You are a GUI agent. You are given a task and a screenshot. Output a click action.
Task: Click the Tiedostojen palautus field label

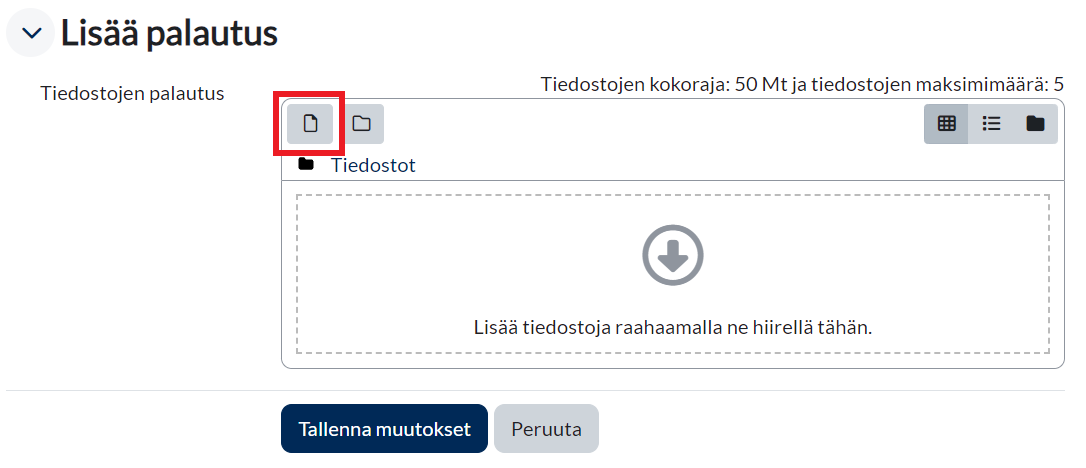point(132,94)
